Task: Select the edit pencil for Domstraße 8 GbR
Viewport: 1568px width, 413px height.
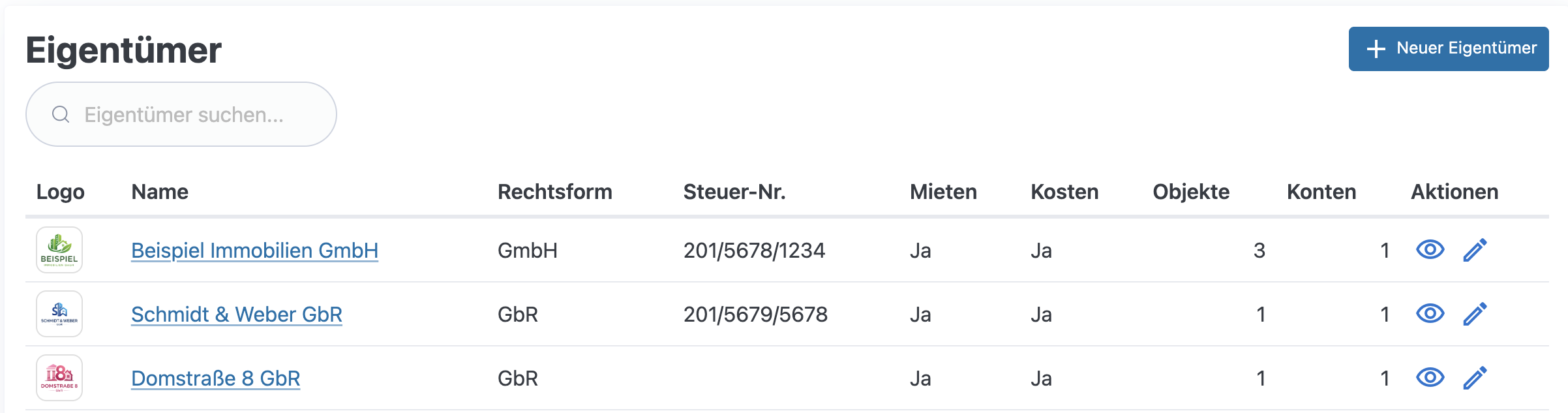Action: 1475,377
